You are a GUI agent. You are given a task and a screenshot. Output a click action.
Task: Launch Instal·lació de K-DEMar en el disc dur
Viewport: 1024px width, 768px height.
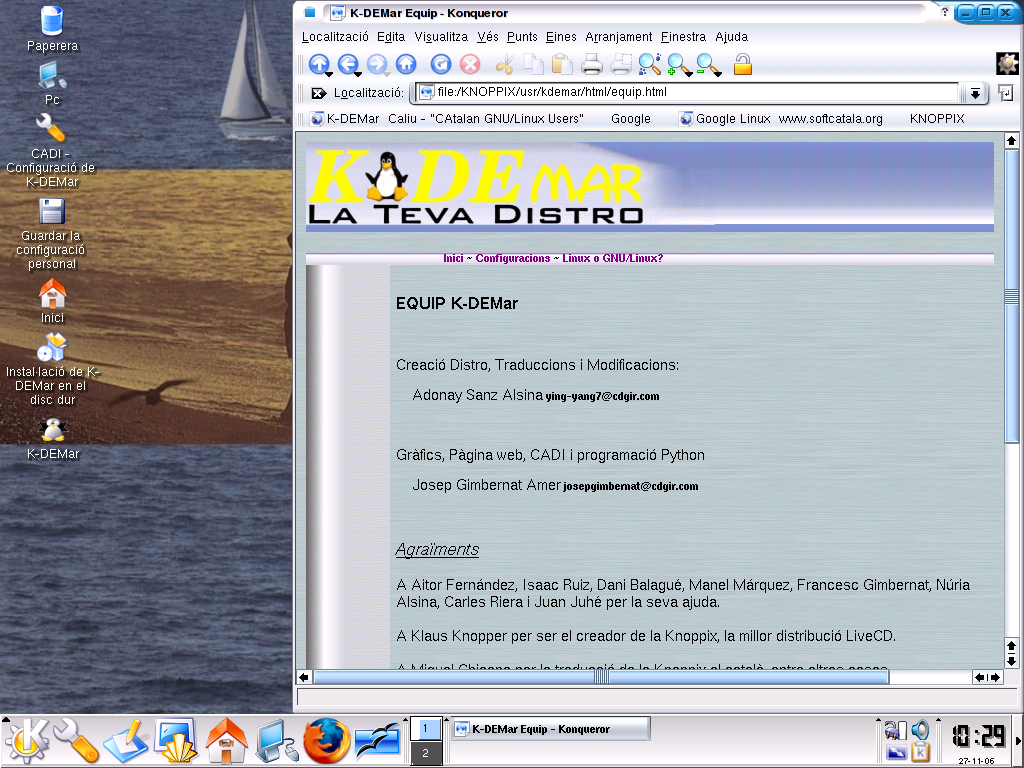coord(52,369)
